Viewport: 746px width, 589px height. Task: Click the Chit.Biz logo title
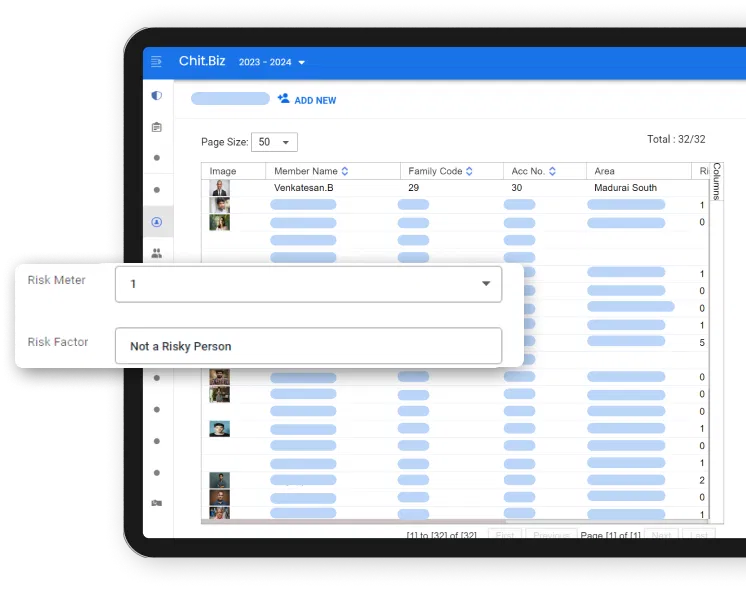coord(202,61)
